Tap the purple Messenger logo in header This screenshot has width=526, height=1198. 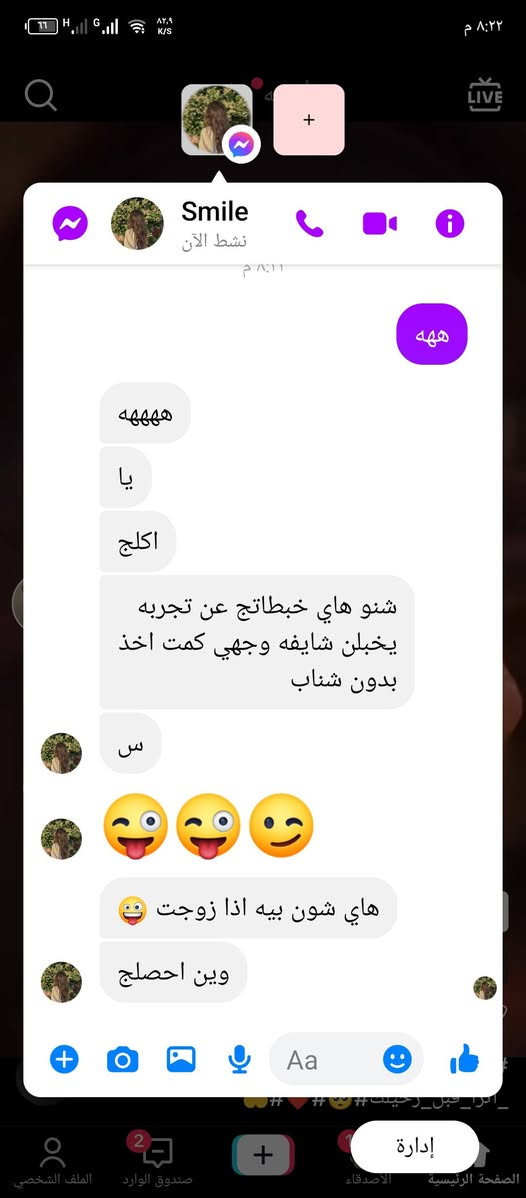[70, 224]
